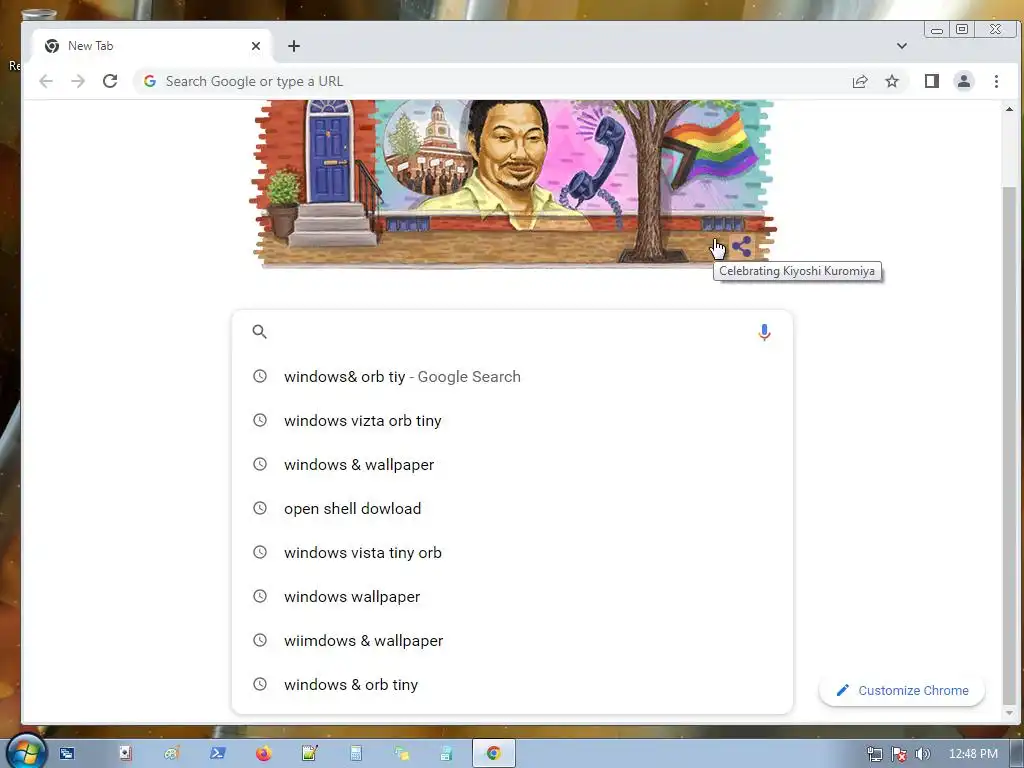Start a voice search with the microphone
The width and height of the screenshot is (1024, 768).
point(764,332)
